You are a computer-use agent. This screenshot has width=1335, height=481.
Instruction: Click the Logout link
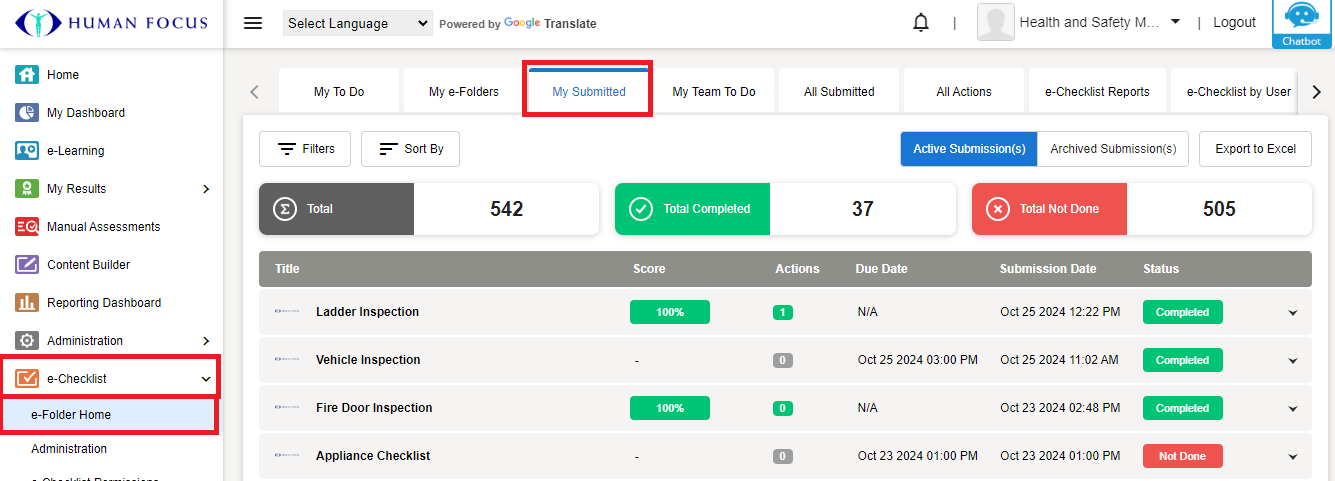1234,23
